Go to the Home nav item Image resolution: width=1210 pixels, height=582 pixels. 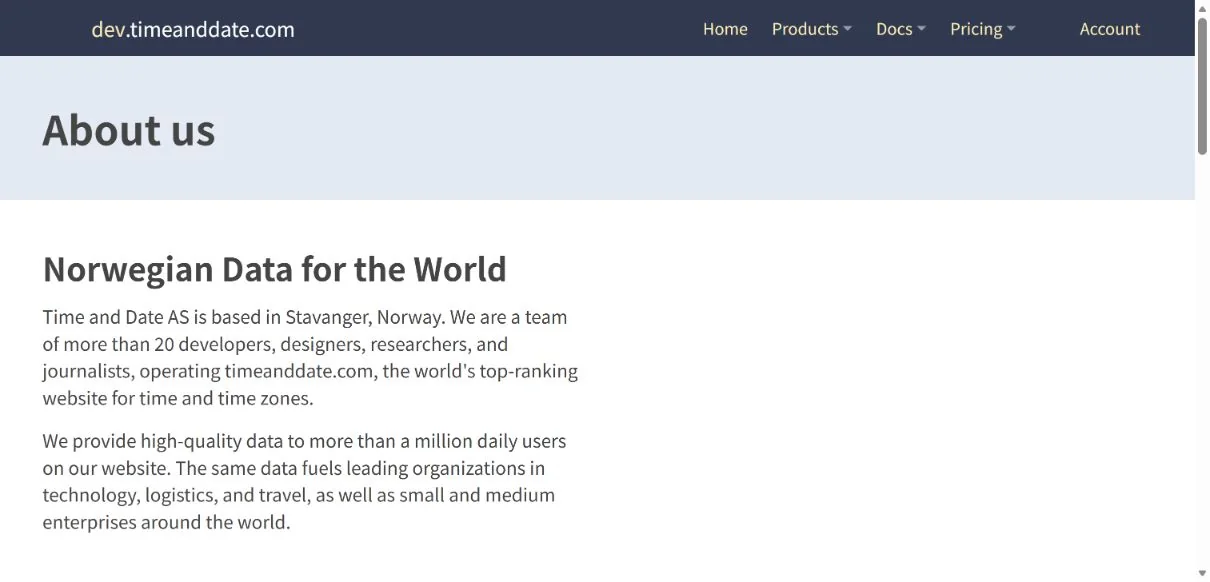tap(725, 29)
